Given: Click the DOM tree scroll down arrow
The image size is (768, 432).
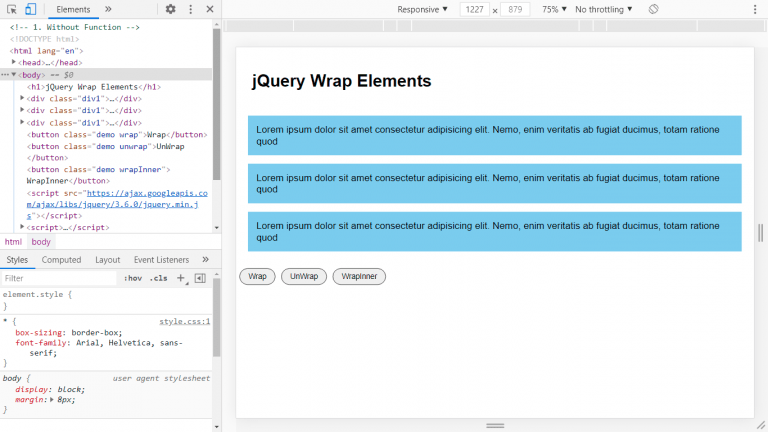Looking at the screenshot, I should click(216, 228).
